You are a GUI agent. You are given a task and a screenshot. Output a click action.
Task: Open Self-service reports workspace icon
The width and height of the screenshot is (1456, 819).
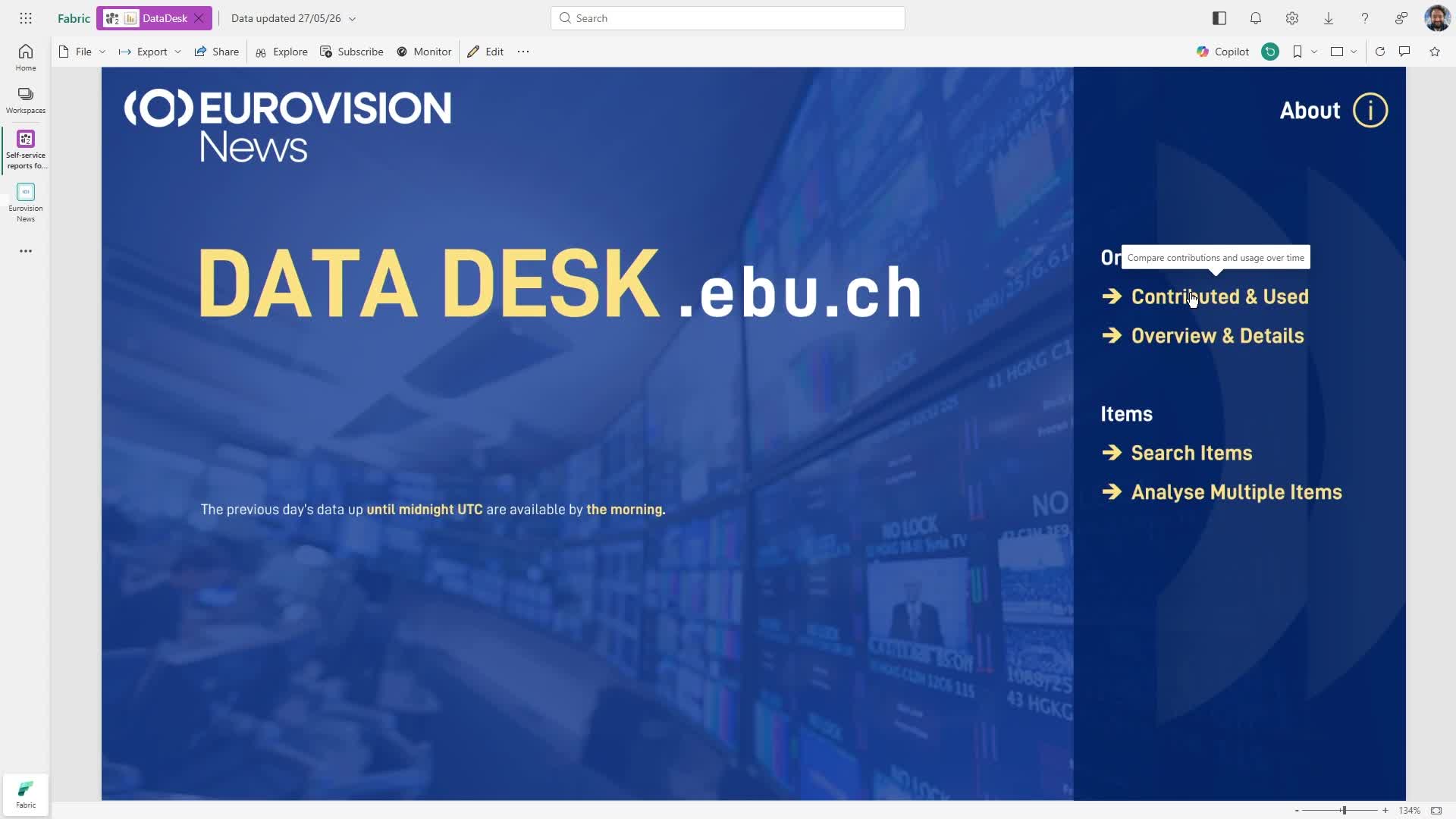pyautogui.click(x=26, y=149)
